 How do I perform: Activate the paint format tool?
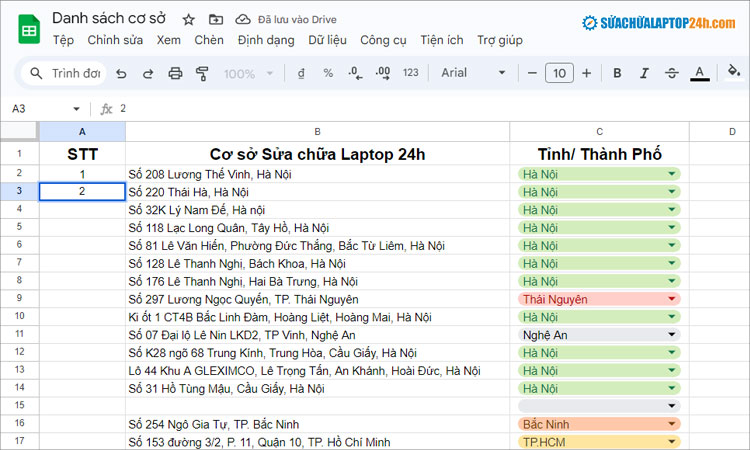click(x=203, y=73)
